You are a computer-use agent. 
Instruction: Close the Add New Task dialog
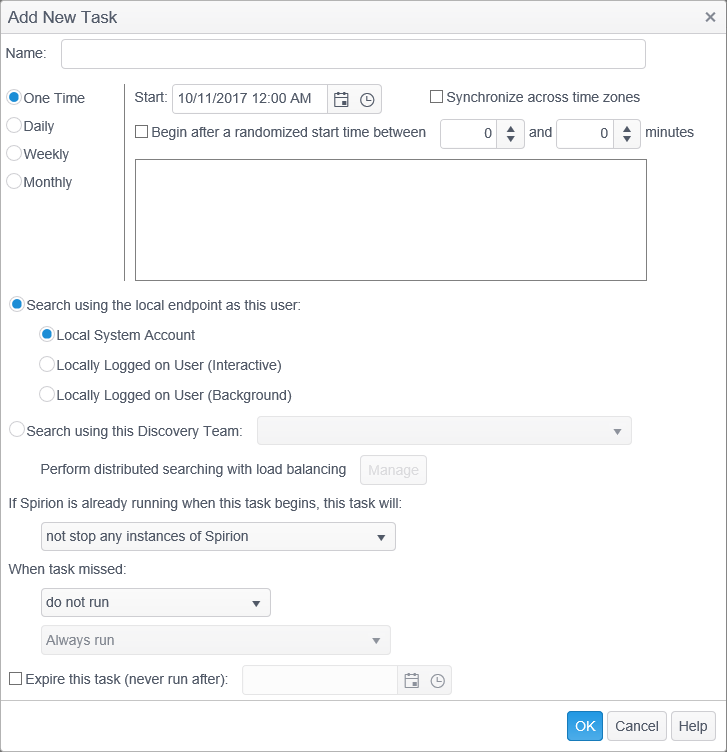tap(709, 16)
